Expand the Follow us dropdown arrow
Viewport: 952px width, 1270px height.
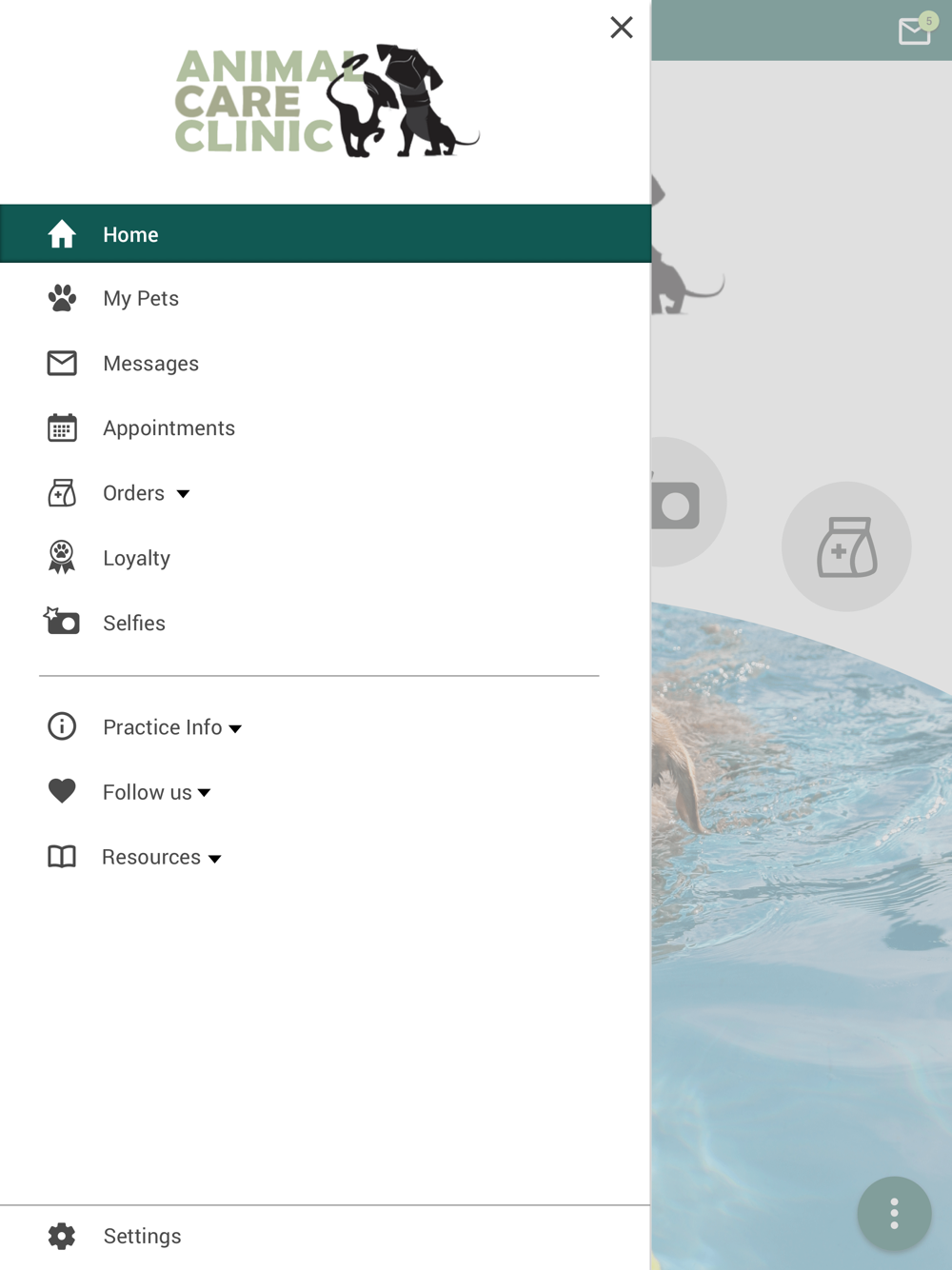204,793
